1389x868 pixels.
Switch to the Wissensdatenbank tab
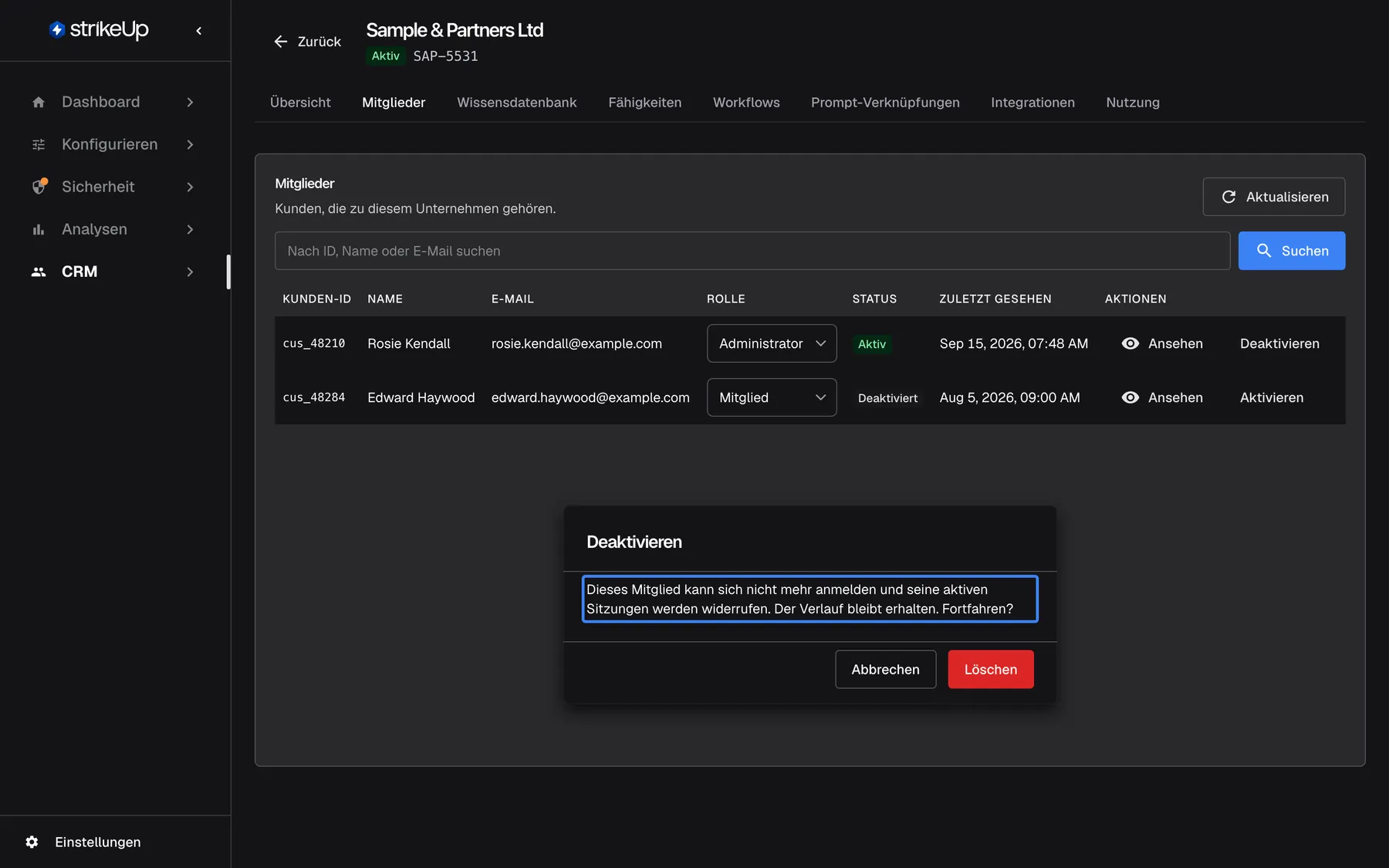point(516,103)
